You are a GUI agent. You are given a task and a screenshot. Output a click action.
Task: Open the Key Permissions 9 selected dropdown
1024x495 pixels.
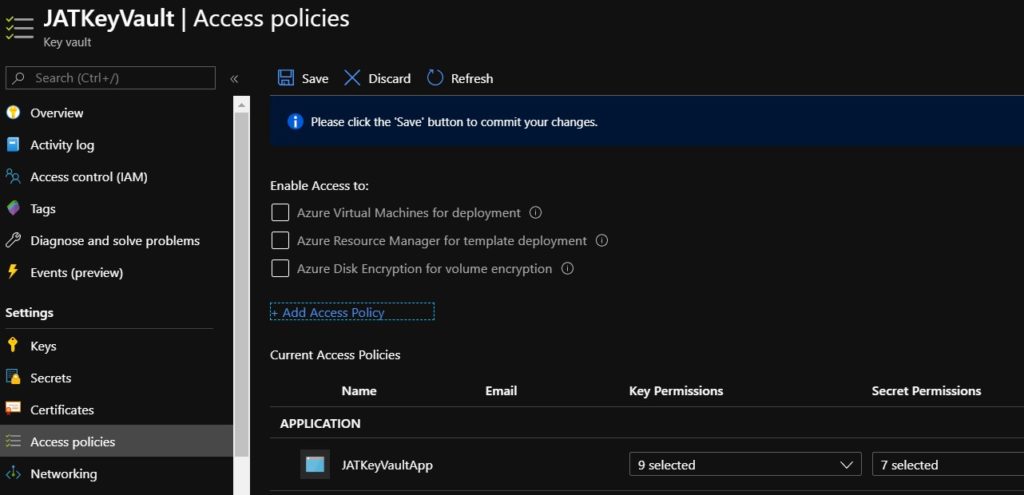(745, 464)
